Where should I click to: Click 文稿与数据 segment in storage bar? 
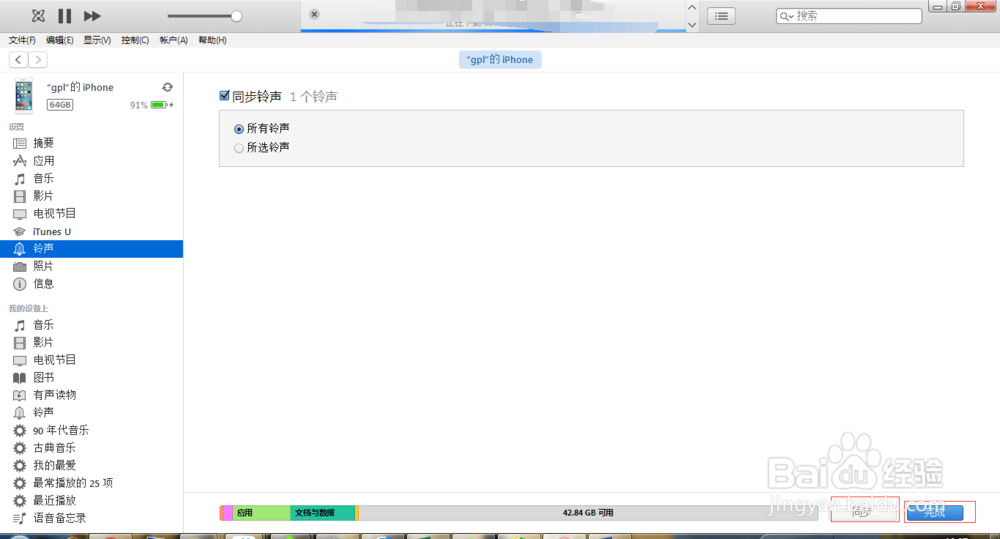tap(322, 512)
